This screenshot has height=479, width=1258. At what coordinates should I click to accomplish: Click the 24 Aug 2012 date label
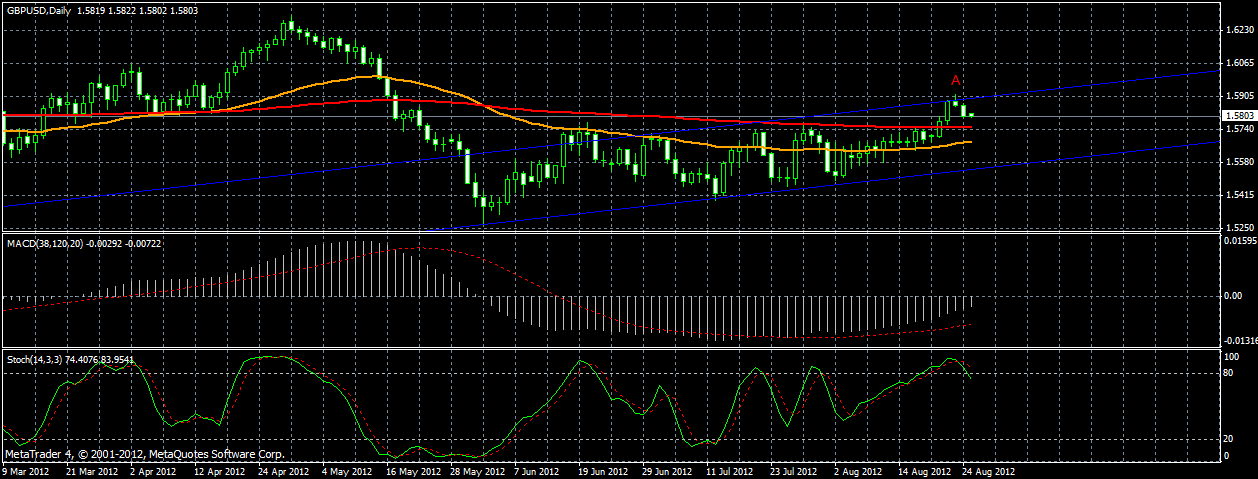[988, 471]
